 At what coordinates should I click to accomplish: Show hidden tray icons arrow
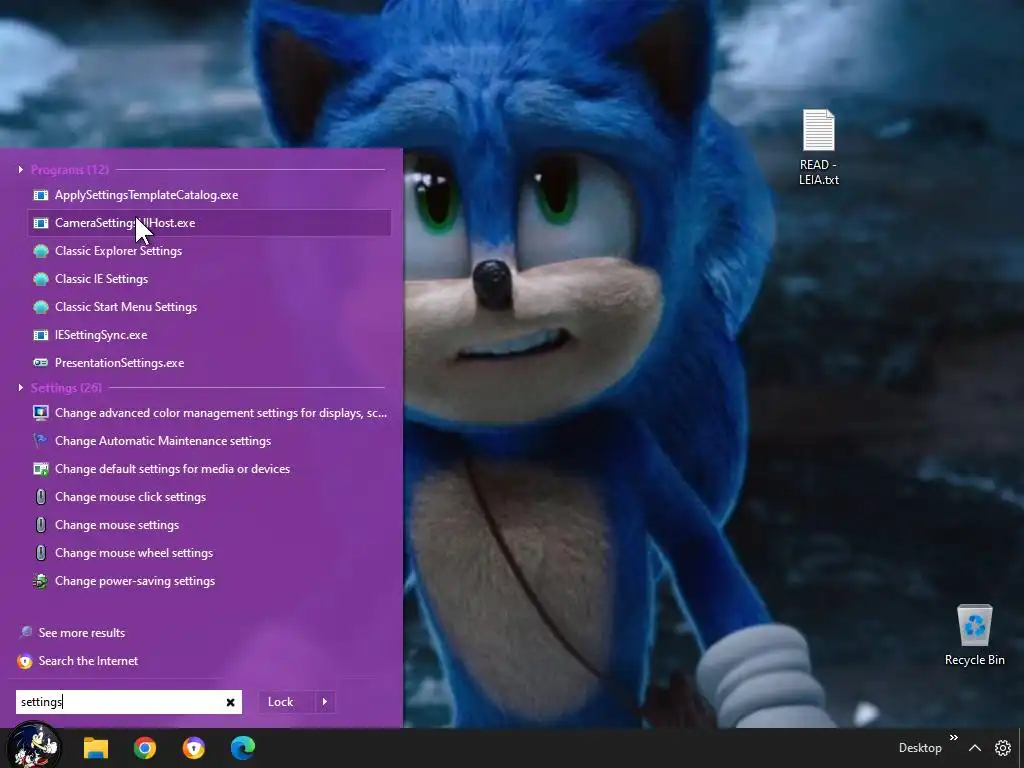click(x=975, y=748)
